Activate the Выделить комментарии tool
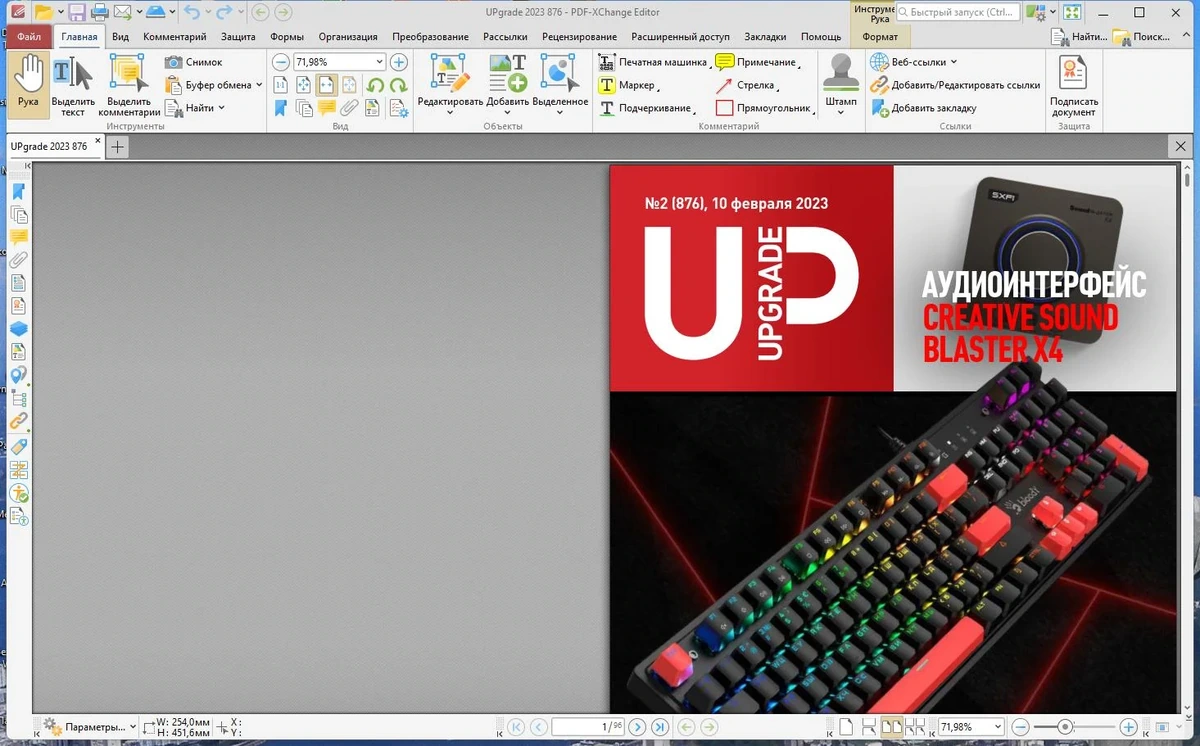1200x746 pixels. (129, 85)
